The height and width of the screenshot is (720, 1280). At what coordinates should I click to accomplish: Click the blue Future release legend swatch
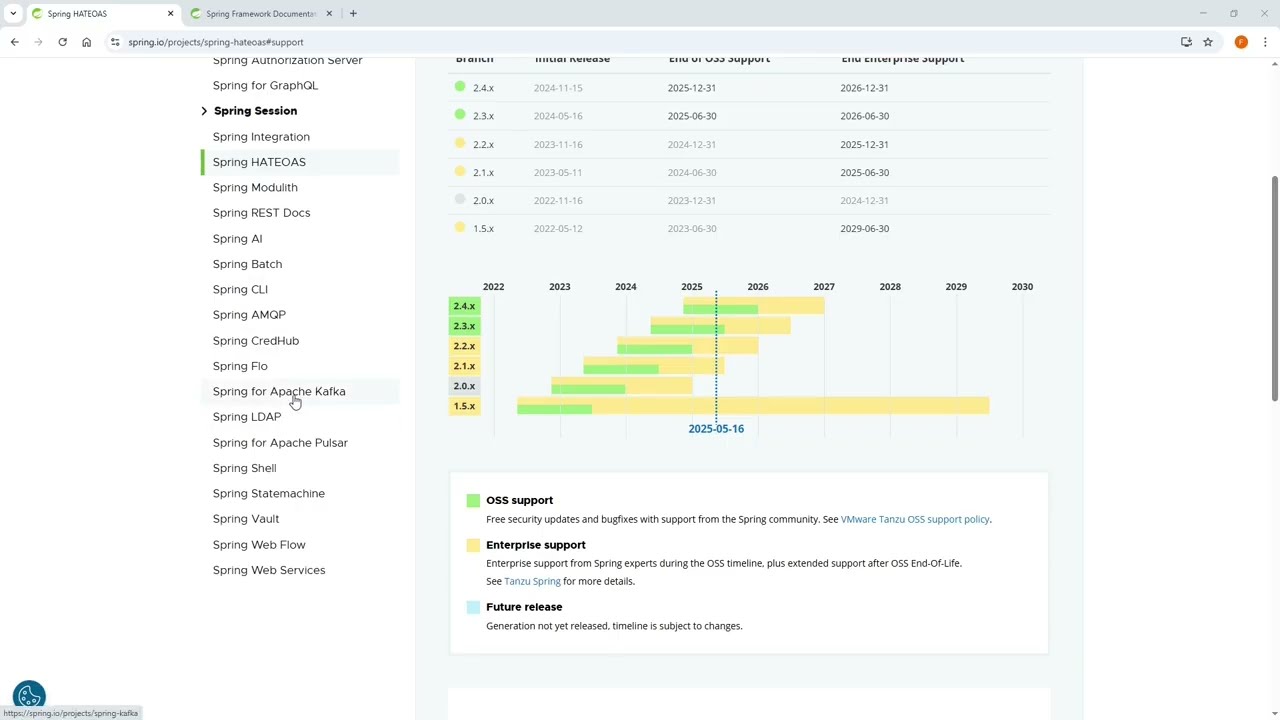tap(473, 607)
